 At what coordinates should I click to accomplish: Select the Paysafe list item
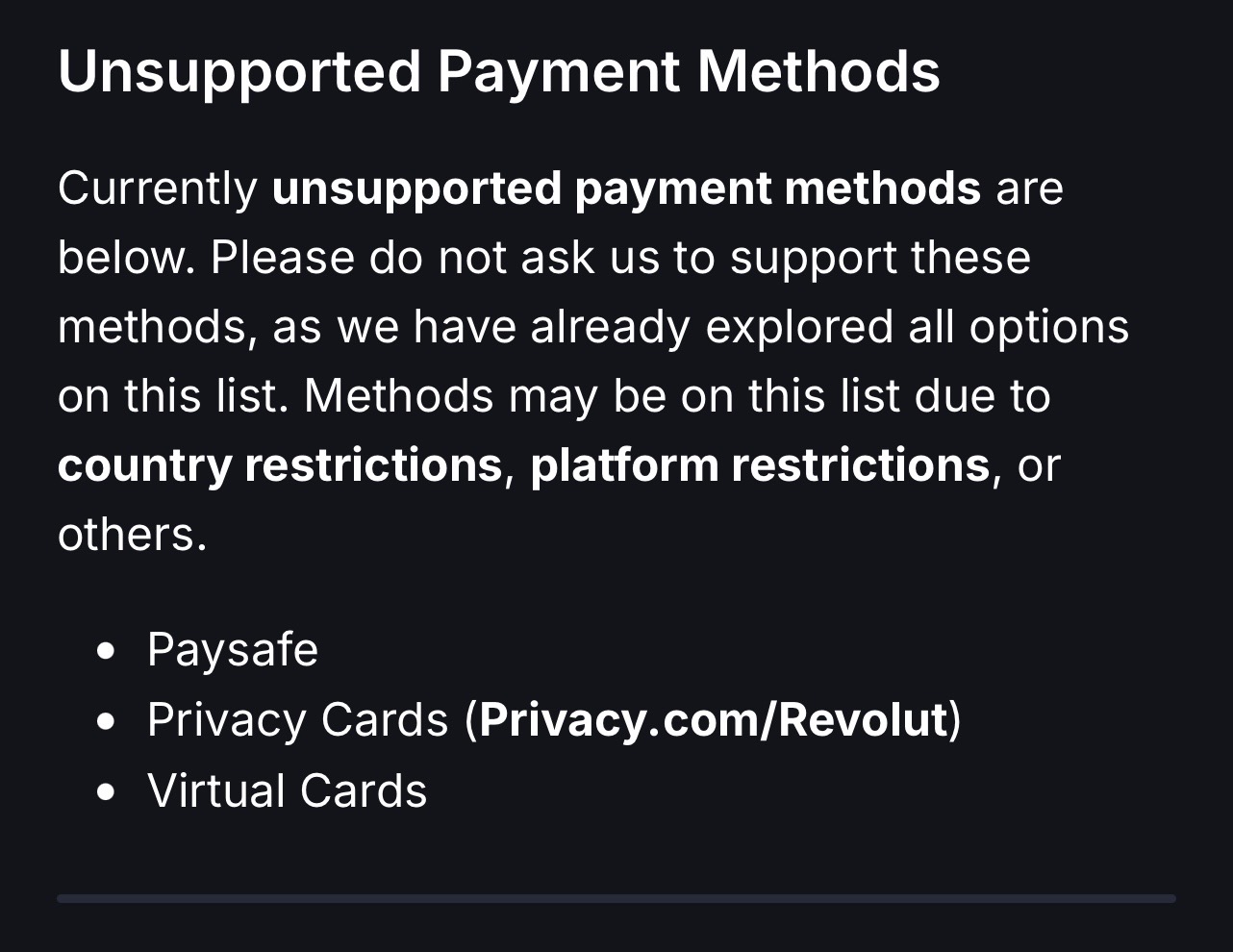pos(232,649)
